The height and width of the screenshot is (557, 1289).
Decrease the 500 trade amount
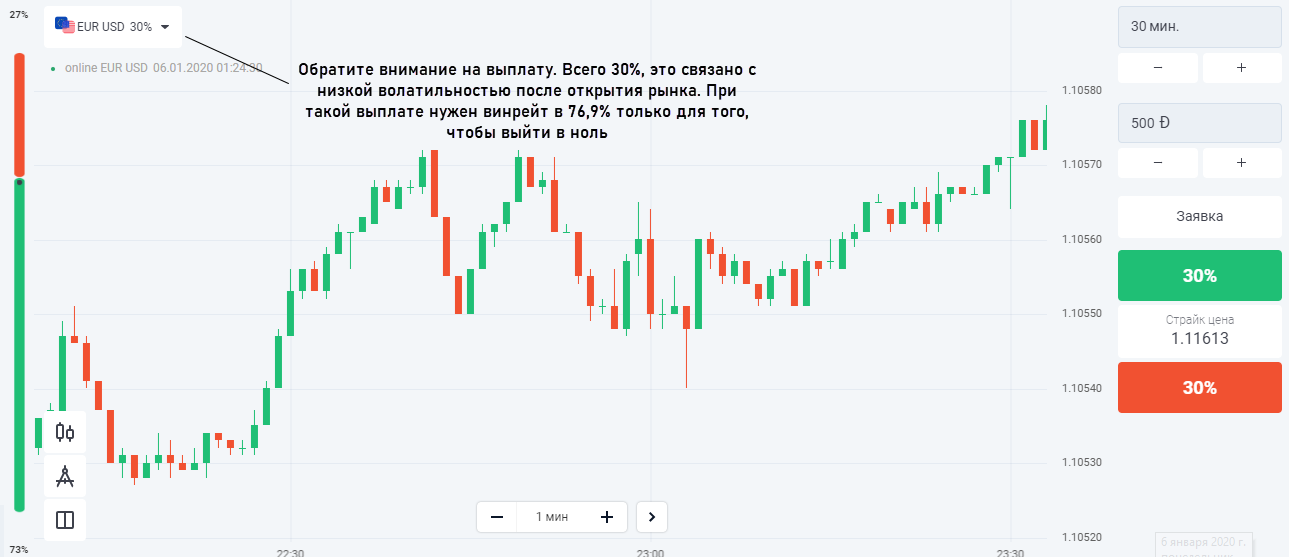[1157, 162]
